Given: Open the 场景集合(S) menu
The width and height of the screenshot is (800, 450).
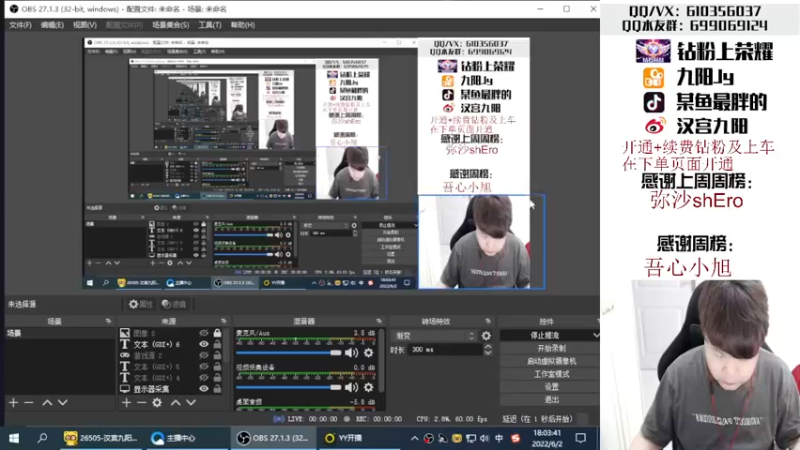Looking at the screenshot, I should click(170, 25).
